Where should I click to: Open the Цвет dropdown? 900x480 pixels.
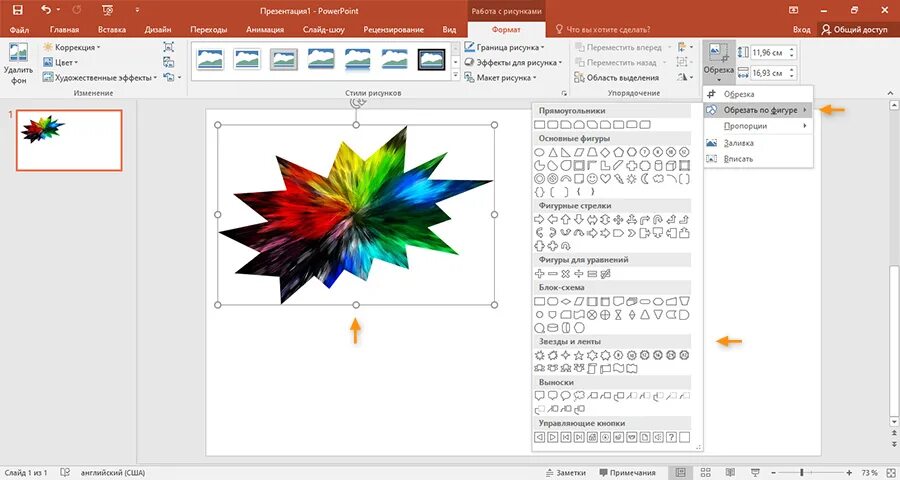60,62
